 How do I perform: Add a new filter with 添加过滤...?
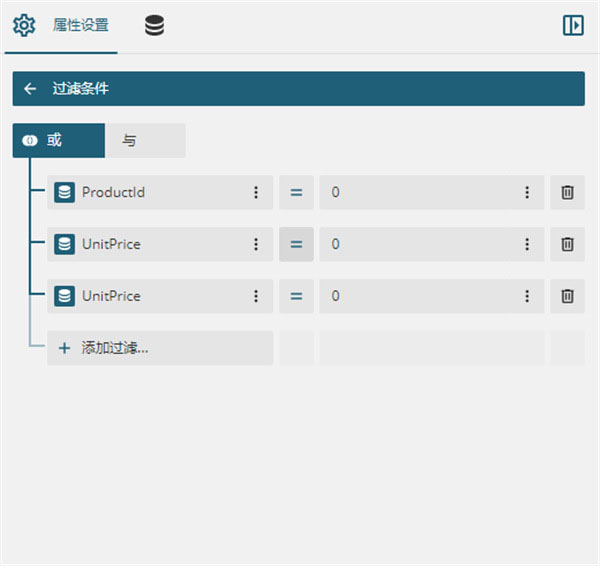click(x=160, y=348)
